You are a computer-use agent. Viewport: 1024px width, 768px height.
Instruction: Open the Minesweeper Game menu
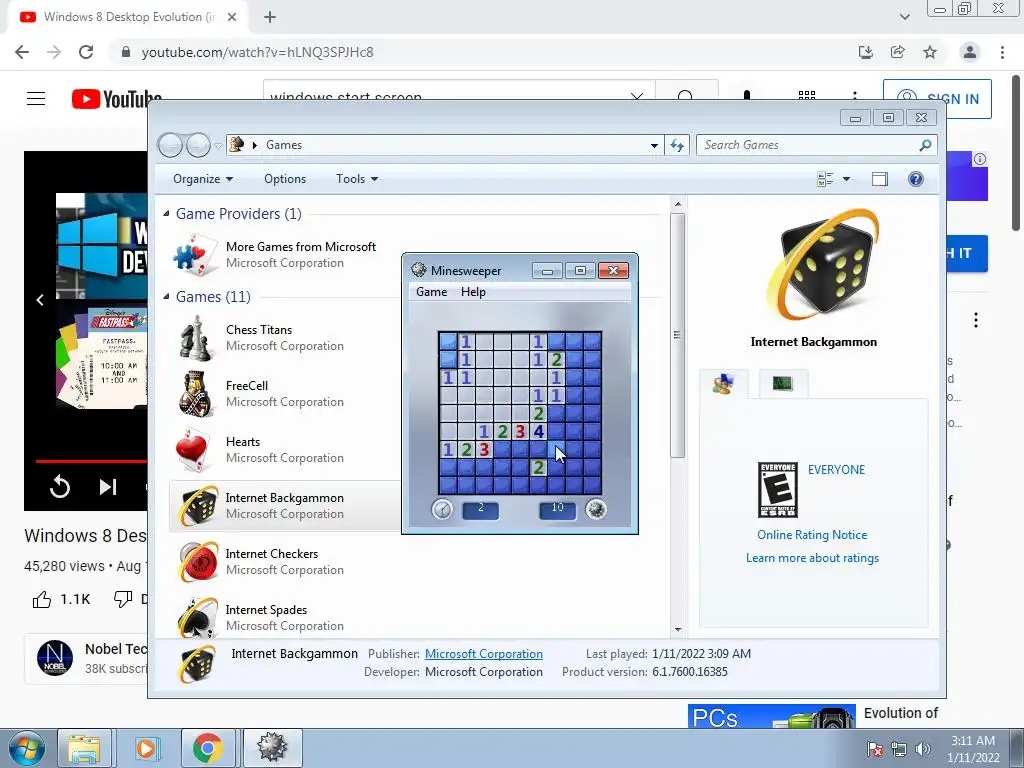(x=432, y=292)
